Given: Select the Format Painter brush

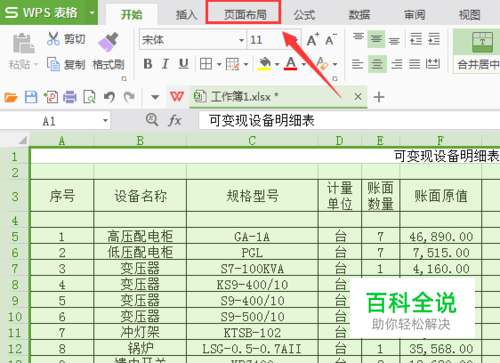Looking at the screenshot, I should coord(108,42).
